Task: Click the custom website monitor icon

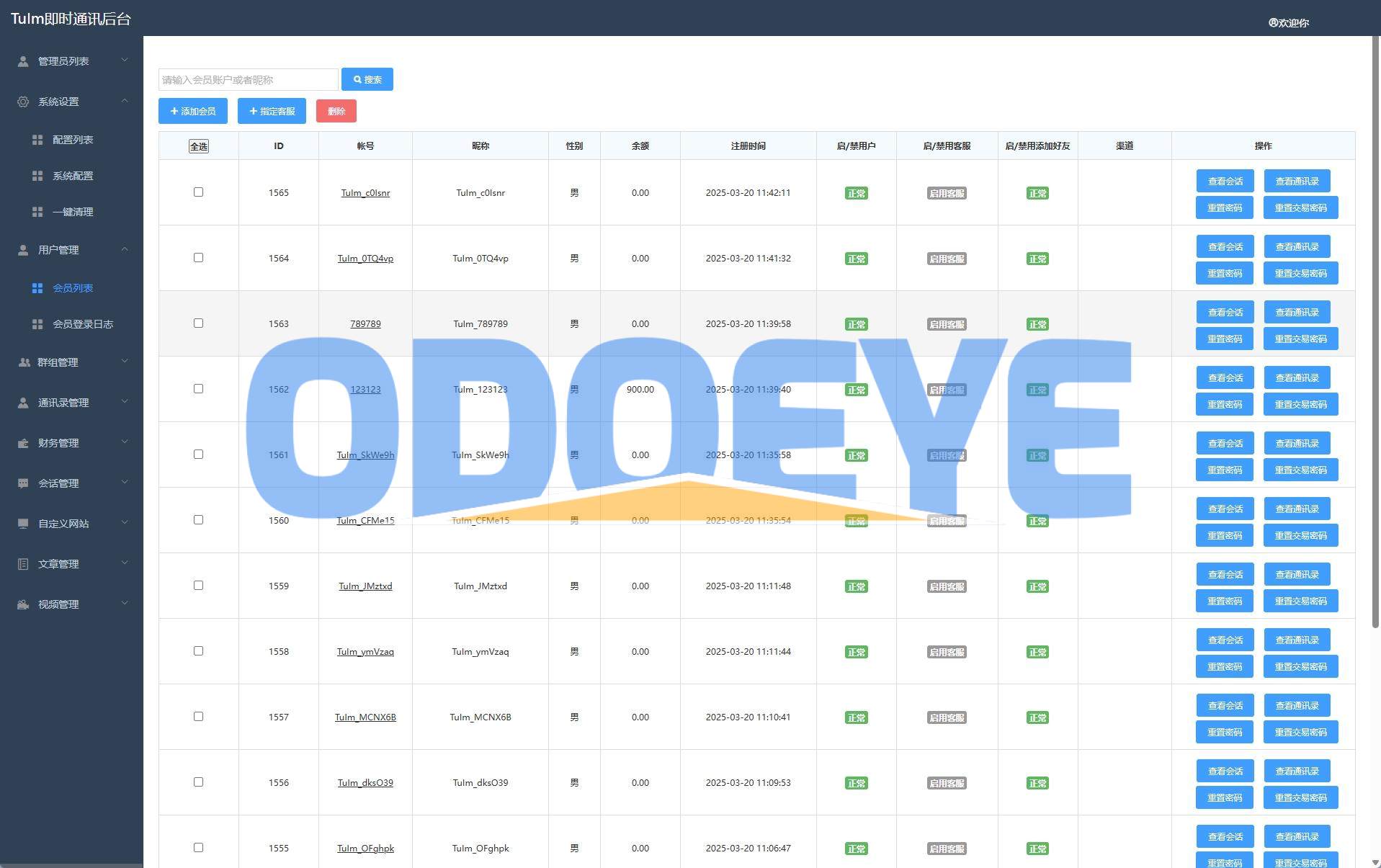Action: tap(23, 524)
